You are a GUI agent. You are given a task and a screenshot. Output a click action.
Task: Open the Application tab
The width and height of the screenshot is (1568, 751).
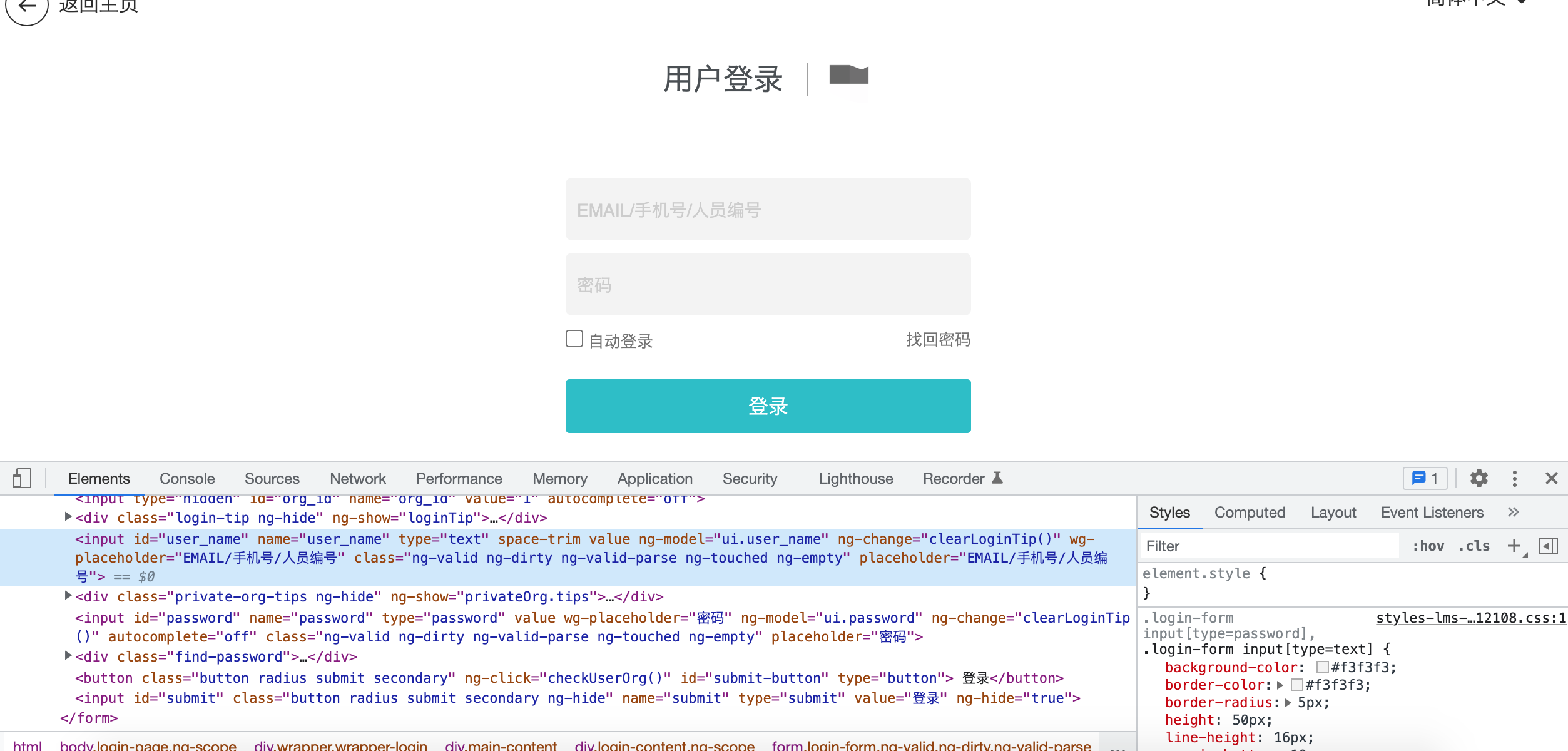[655, 479]
